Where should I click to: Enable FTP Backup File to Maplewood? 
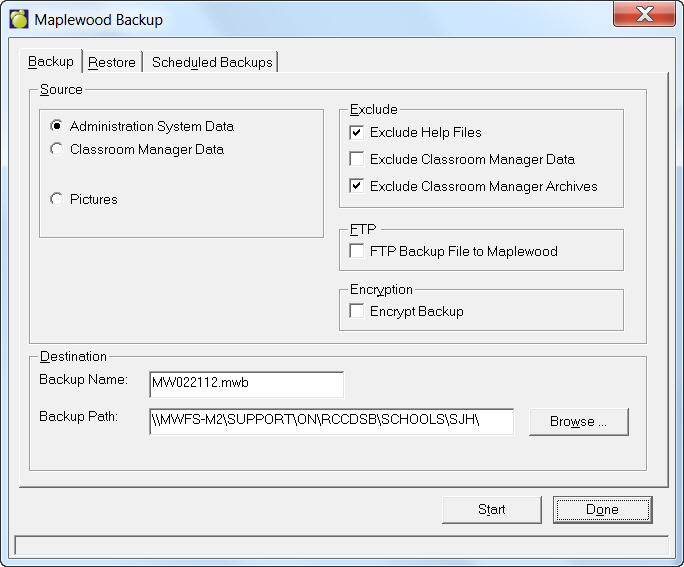coord(357,252)
